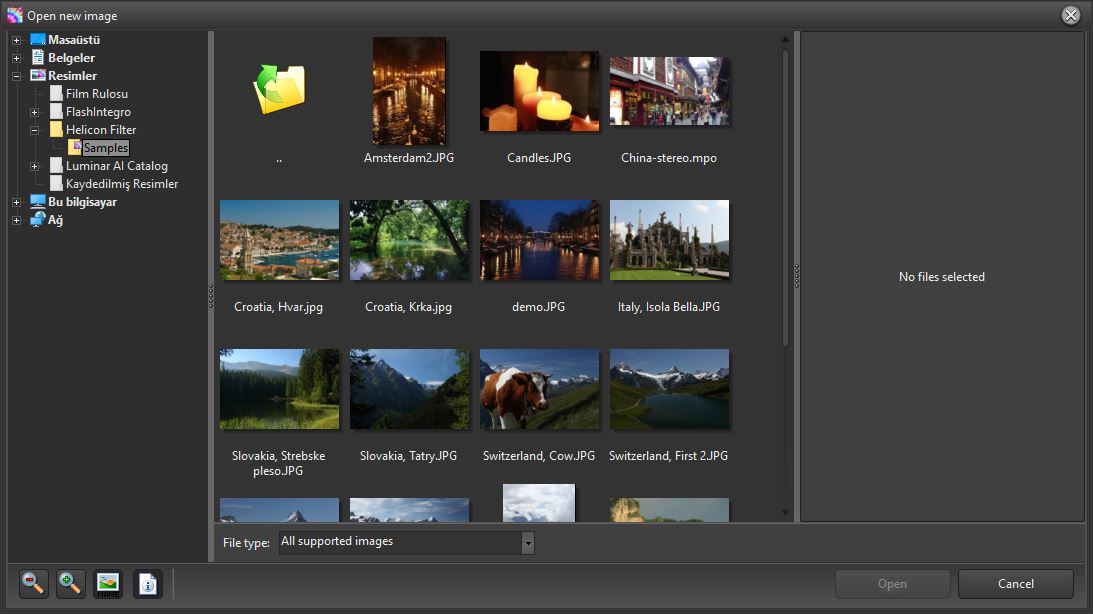Select the Slovakia, Strebske pleso.JPG thumbnail
Image resolution: width=1093 pixels, height=614 pixels.
click(279, 390)
